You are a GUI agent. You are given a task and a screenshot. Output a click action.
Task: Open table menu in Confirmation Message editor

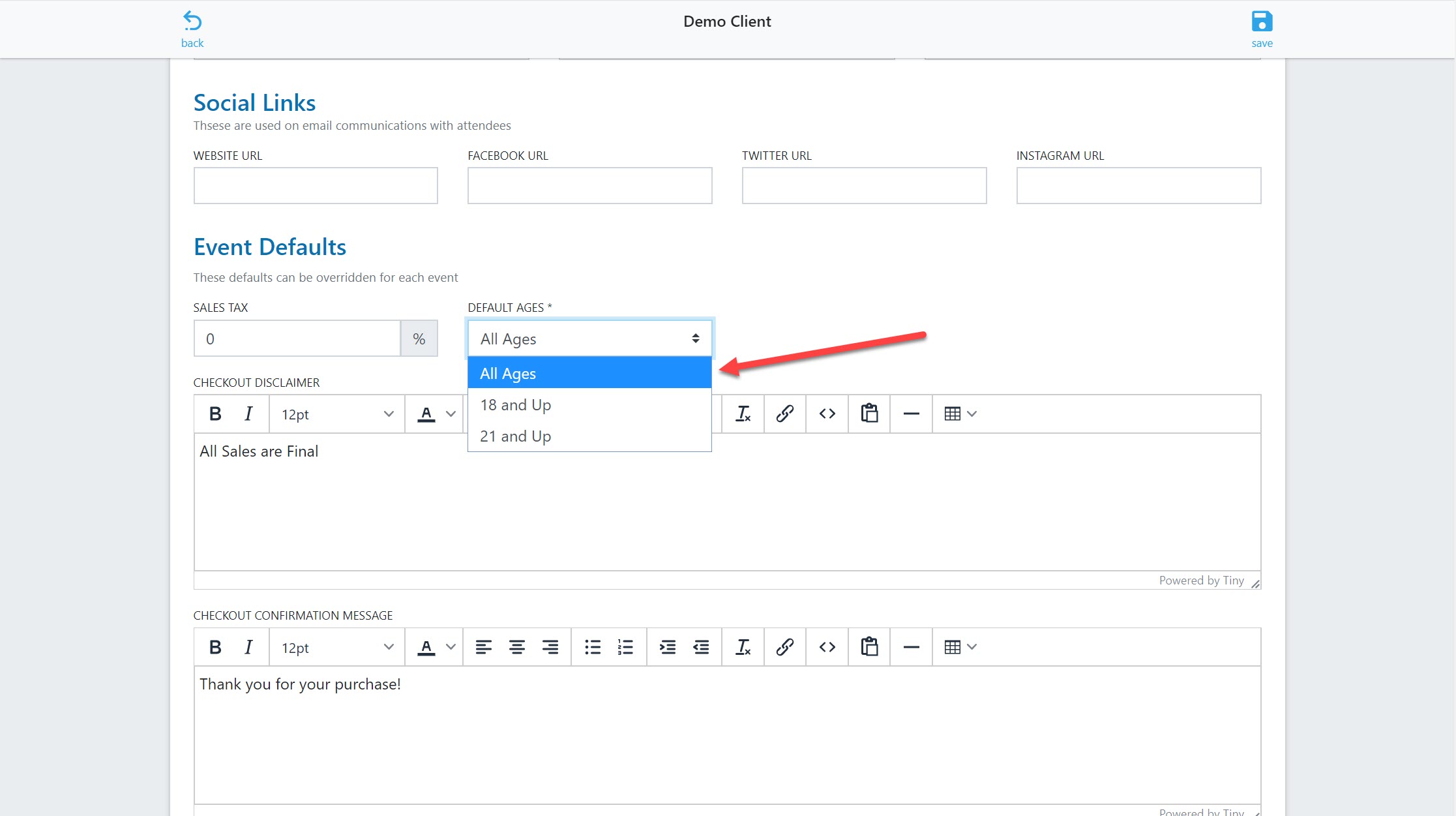tap(960, 647)
